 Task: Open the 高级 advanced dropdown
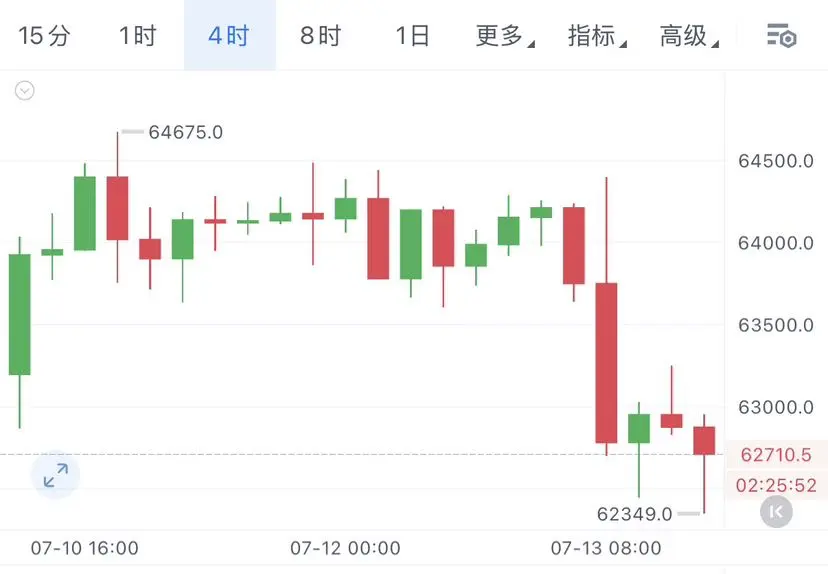point(689,36)
